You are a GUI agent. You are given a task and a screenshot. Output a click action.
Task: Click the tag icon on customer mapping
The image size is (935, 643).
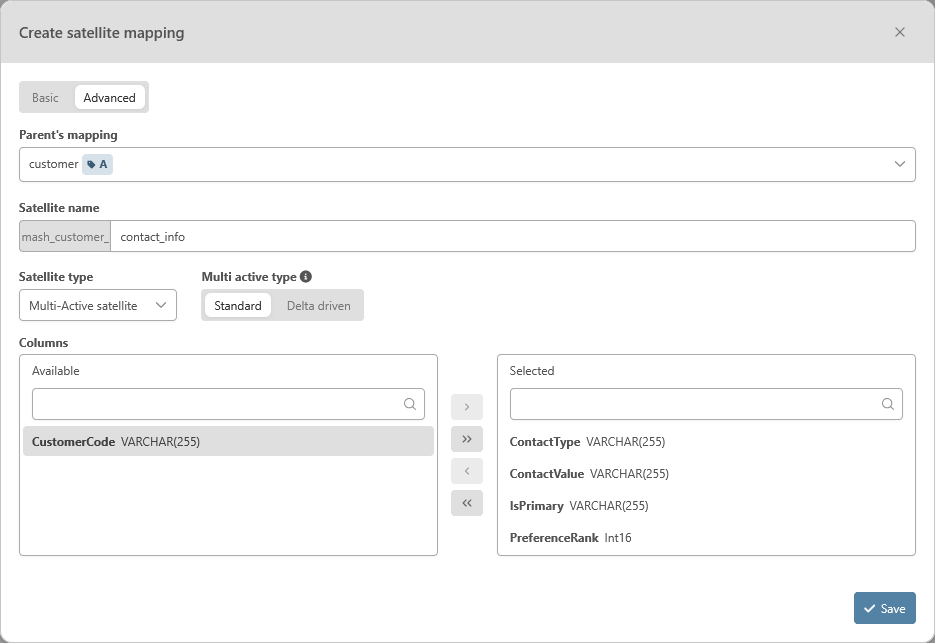point(92,165)
